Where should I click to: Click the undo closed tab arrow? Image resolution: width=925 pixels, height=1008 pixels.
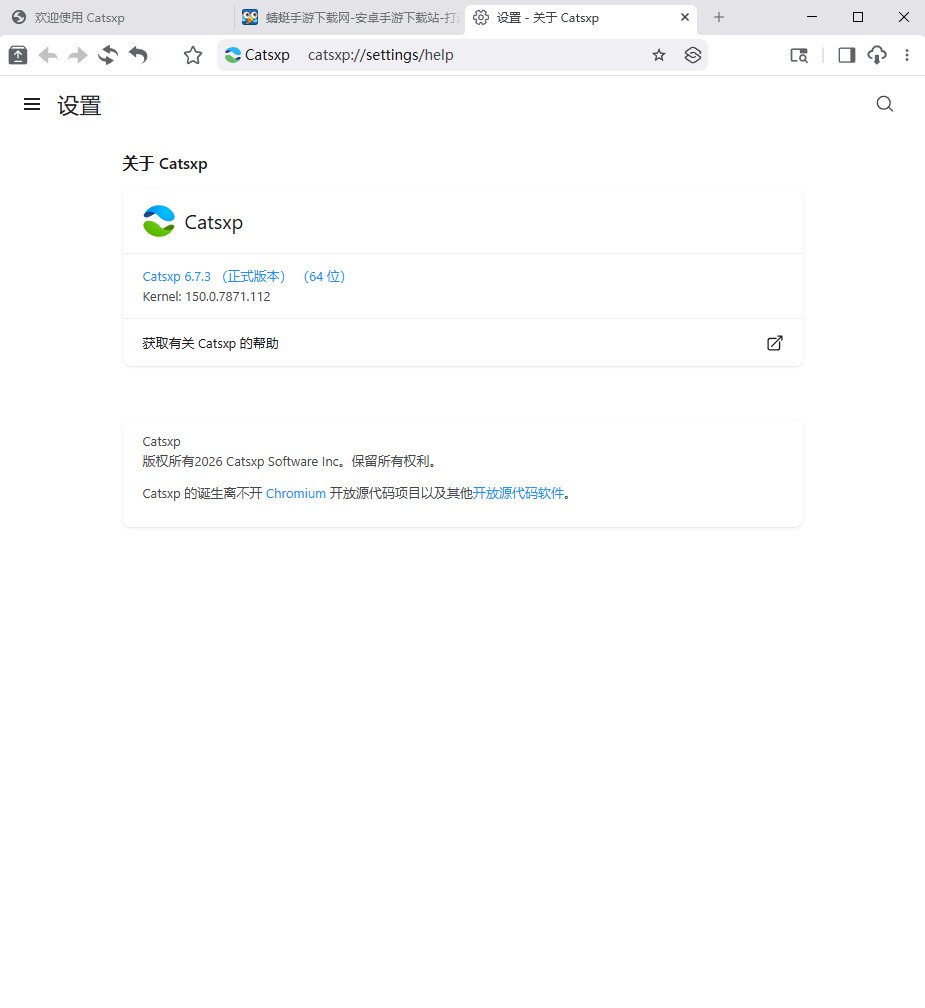click(138, 55)
